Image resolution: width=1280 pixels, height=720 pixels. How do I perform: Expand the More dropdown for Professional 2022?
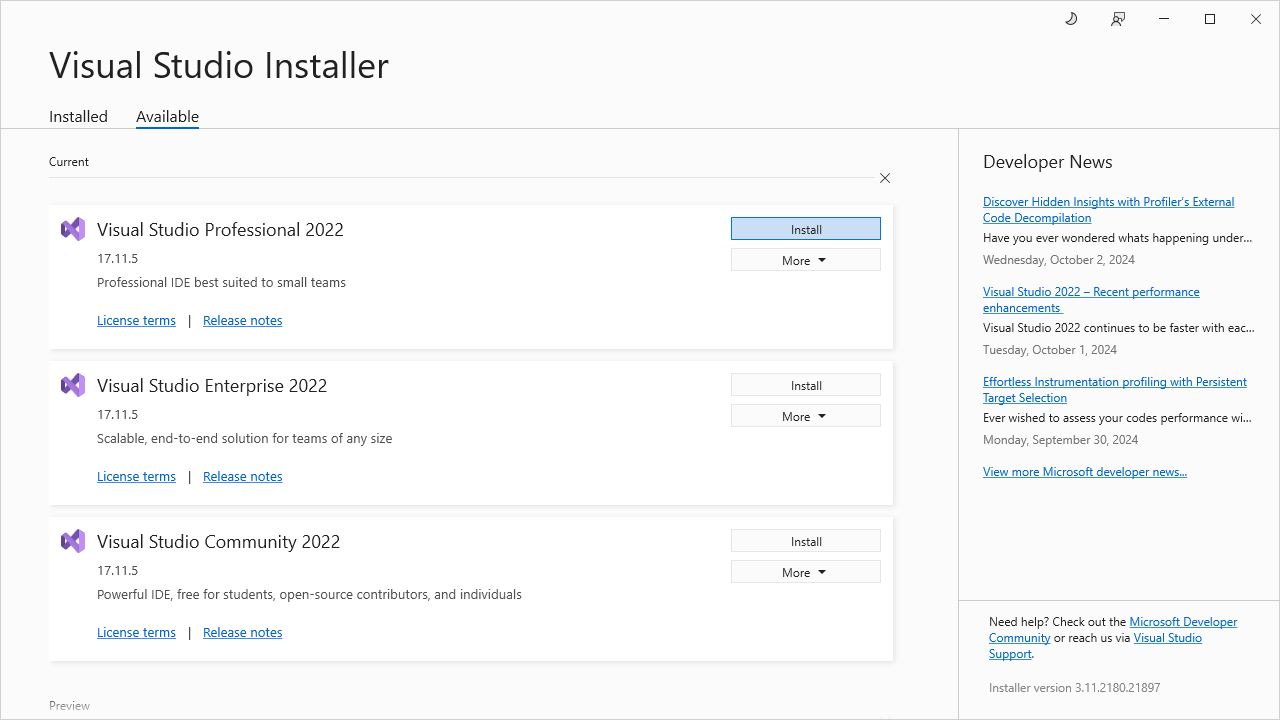[806, 260]
